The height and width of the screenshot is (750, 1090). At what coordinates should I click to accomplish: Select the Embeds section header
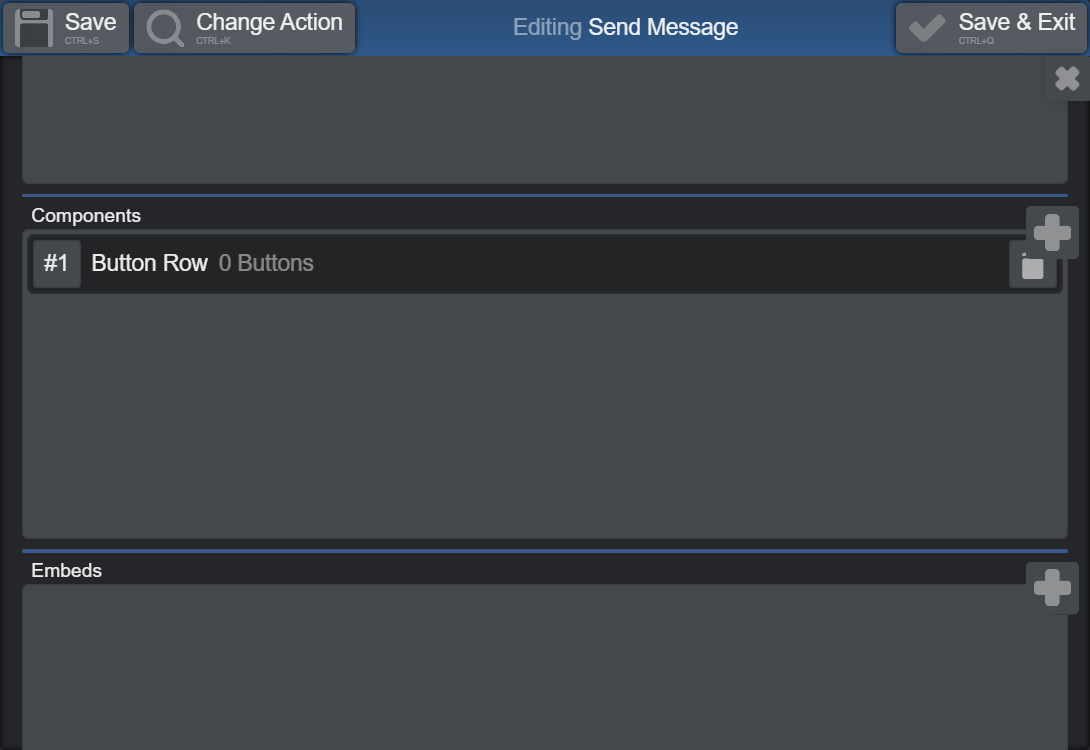(x=67, y=571)
